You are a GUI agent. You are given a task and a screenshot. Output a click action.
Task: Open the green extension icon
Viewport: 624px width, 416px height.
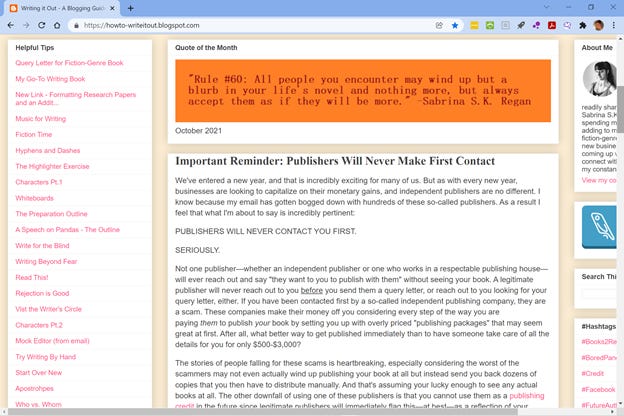tap(490, 25)
